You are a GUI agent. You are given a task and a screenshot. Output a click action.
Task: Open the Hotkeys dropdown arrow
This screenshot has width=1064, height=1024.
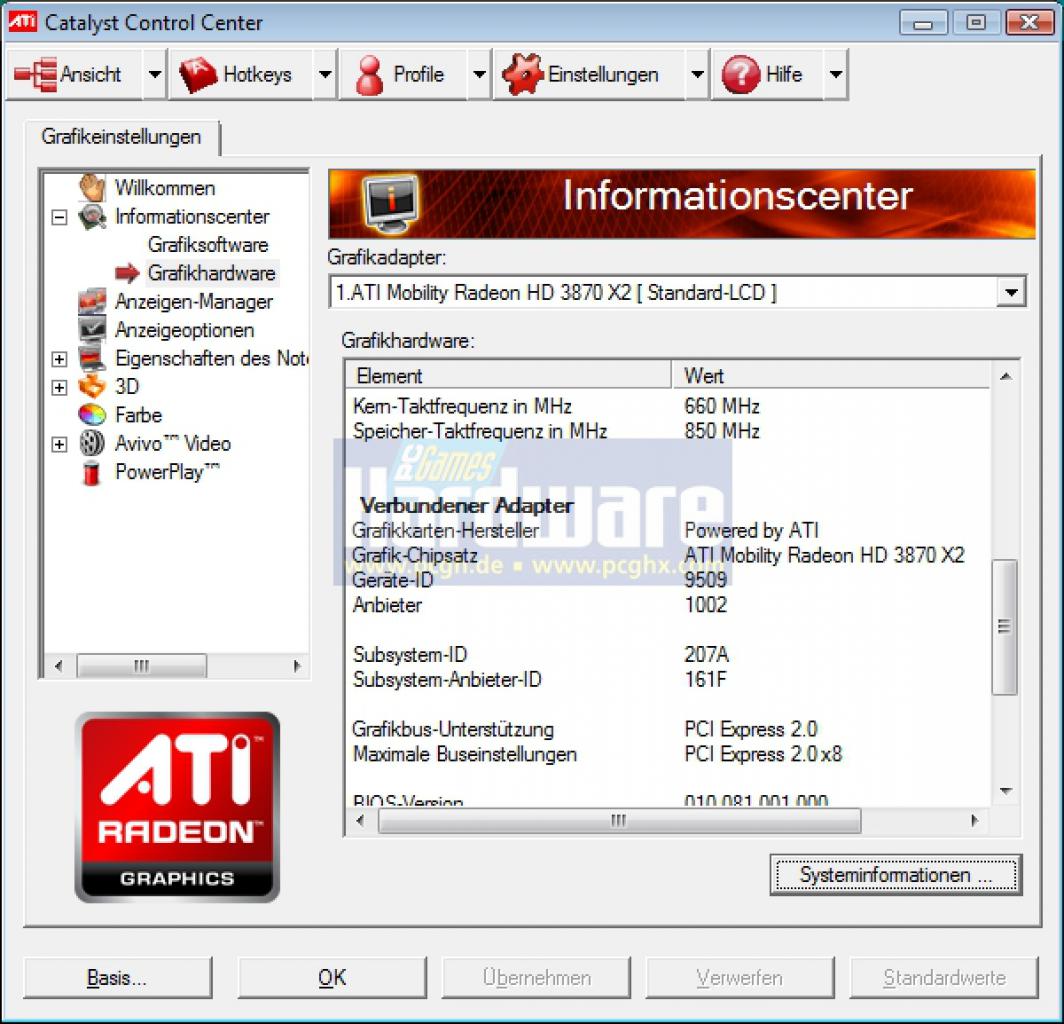[x=326, y=74]
